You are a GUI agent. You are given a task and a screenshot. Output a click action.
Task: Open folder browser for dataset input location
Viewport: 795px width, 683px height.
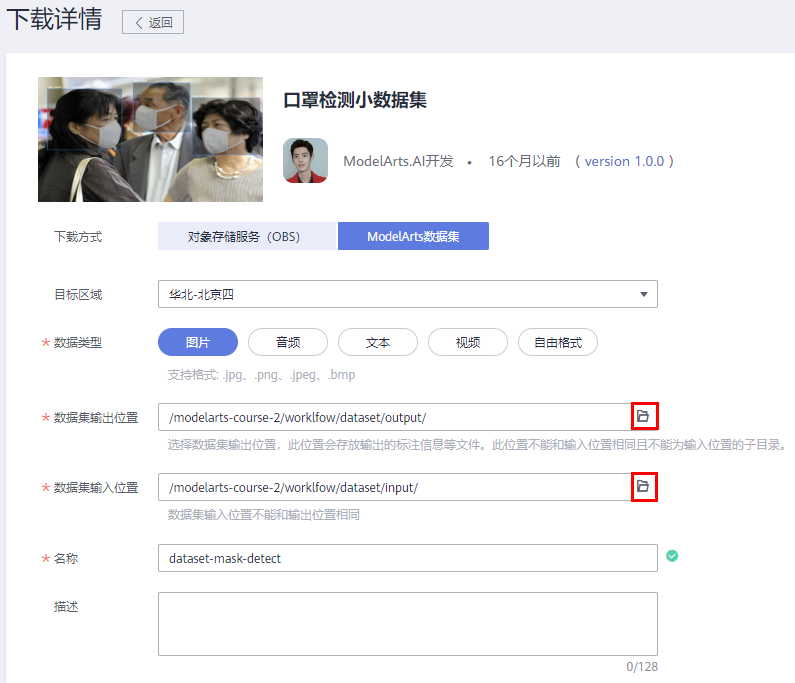[x=644, y=486]
